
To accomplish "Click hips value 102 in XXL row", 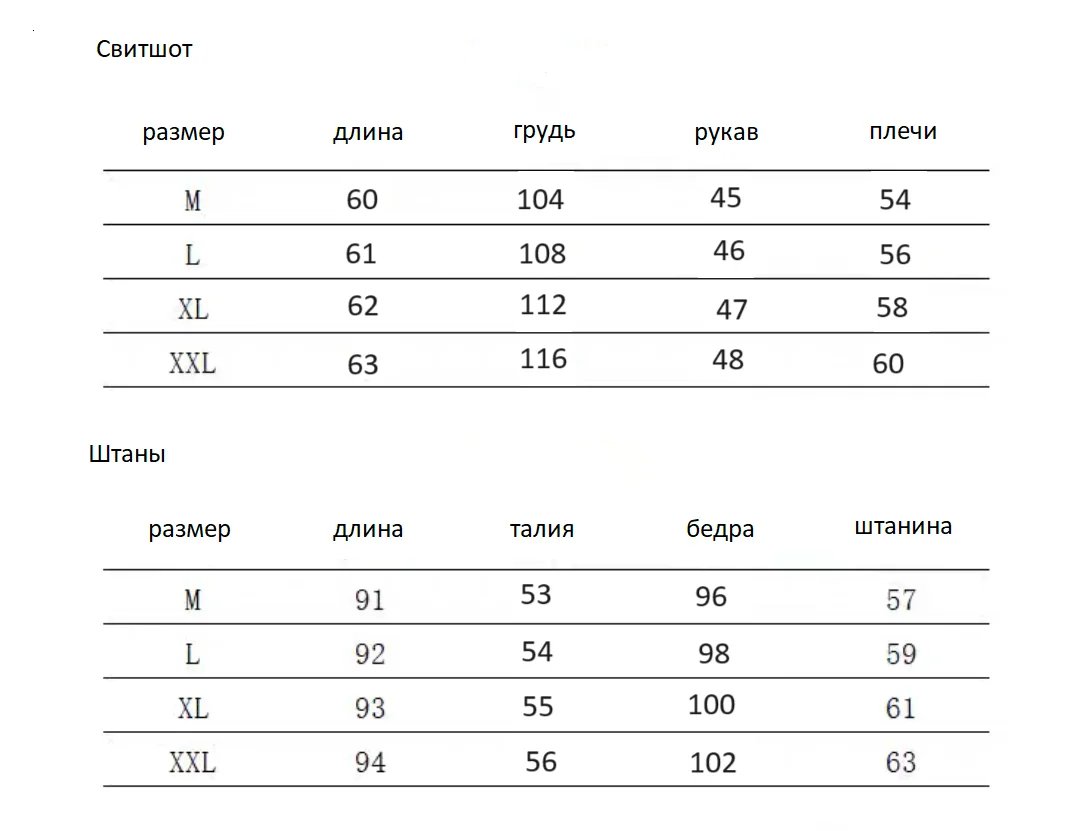I will click(x=712, y=763).
